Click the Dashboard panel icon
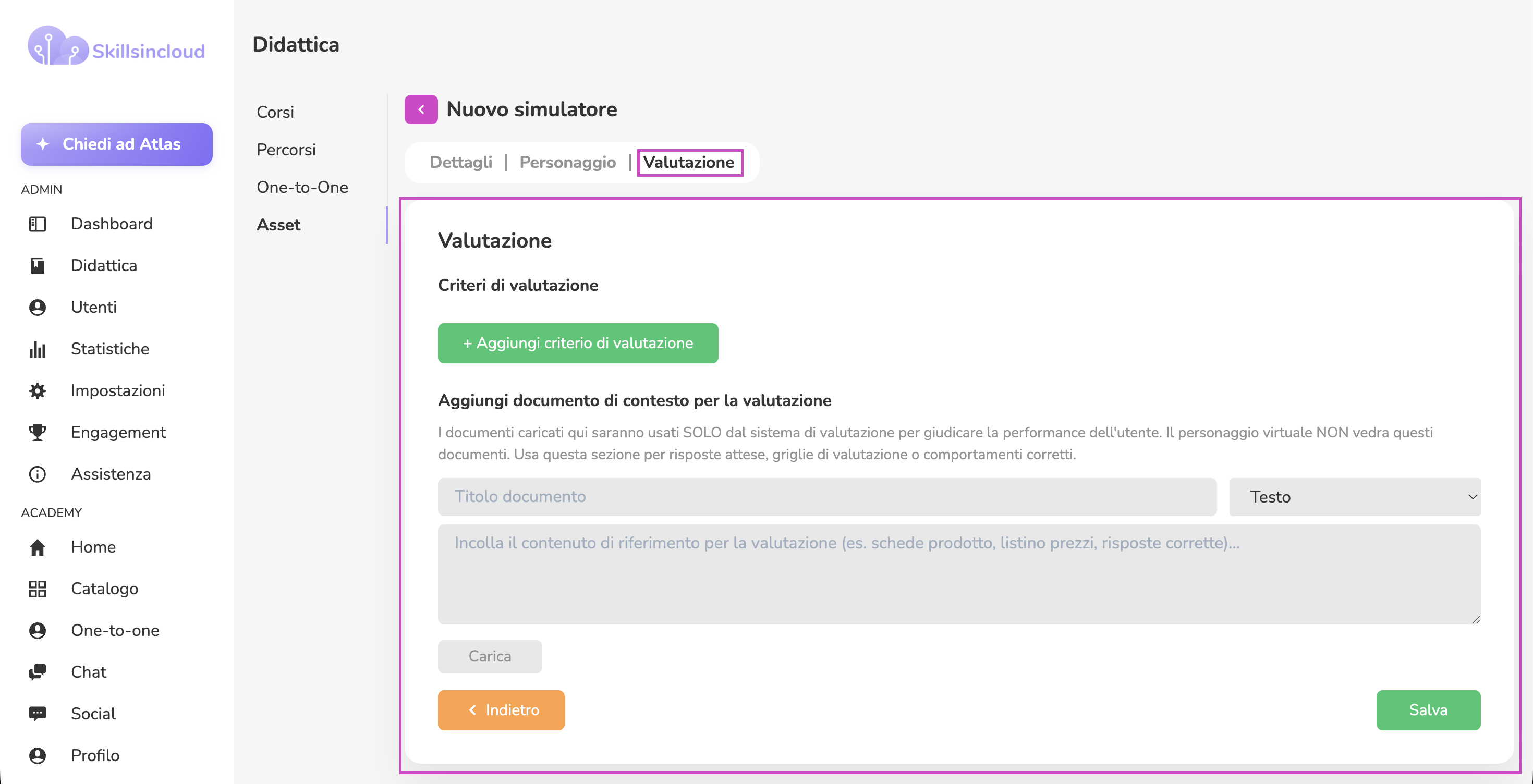1533x784 pixels. point(38,224)
